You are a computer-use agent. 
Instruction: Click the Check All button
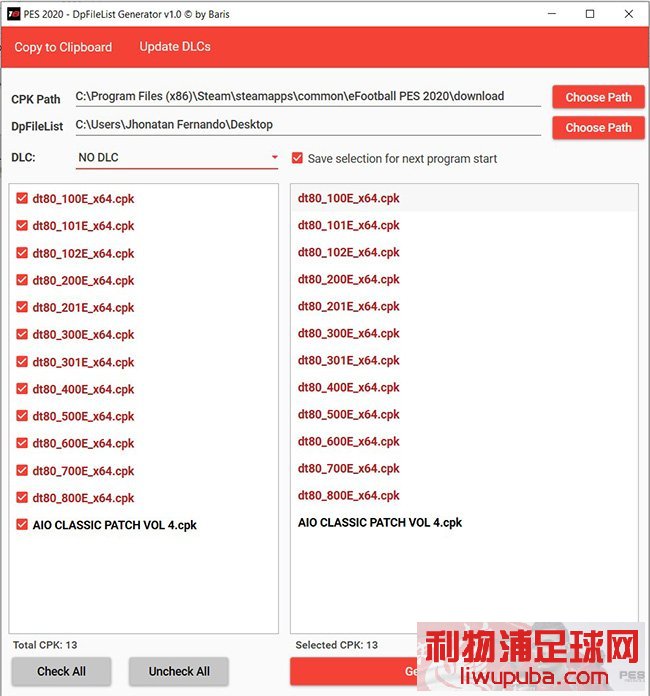pos(61,671)
